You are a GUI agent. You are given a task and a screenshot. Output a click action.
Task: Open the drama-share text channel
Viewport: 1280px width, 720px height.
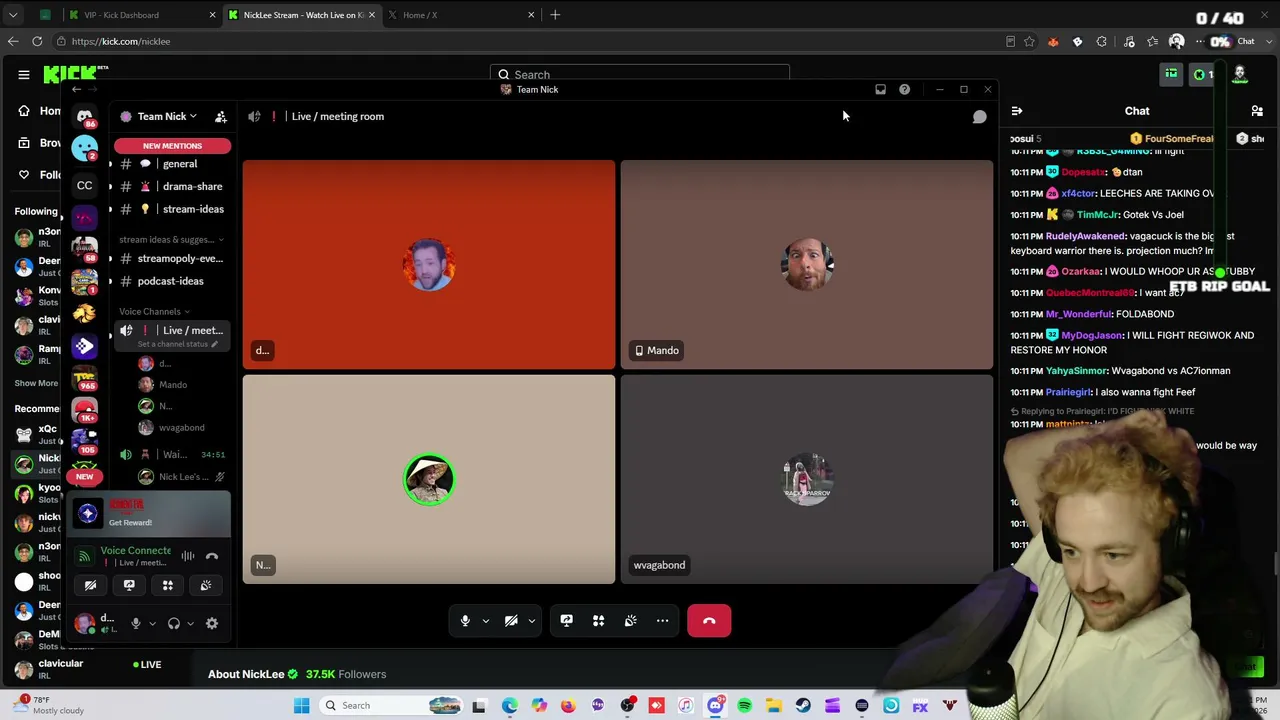coord(170,187)
